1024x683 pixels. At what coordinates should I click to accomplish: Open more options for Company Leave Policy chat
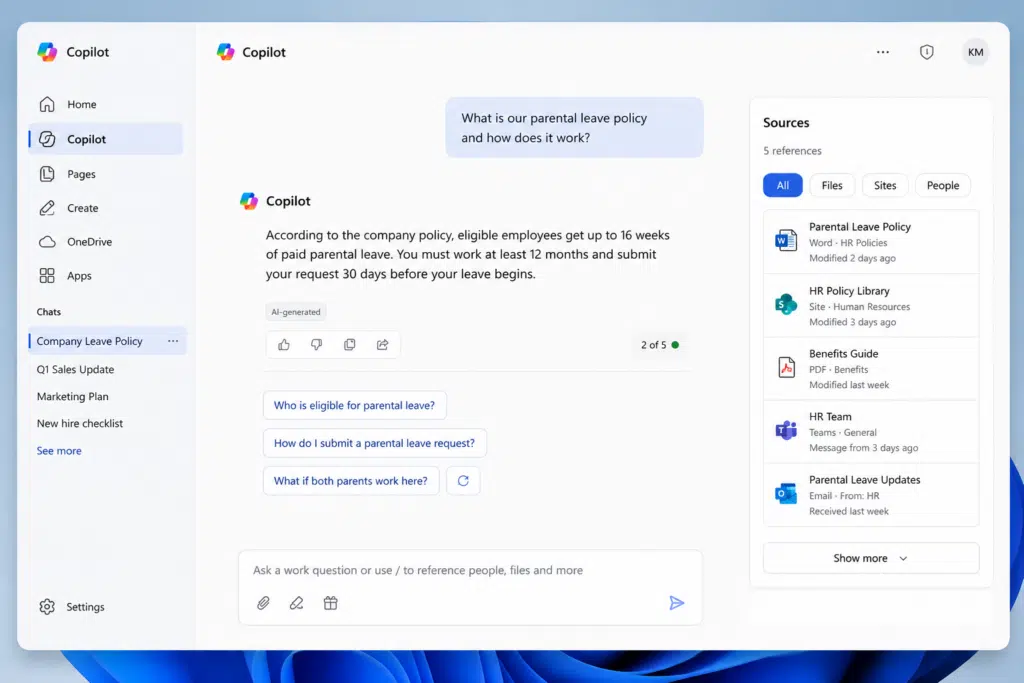(x=172, y=341)
